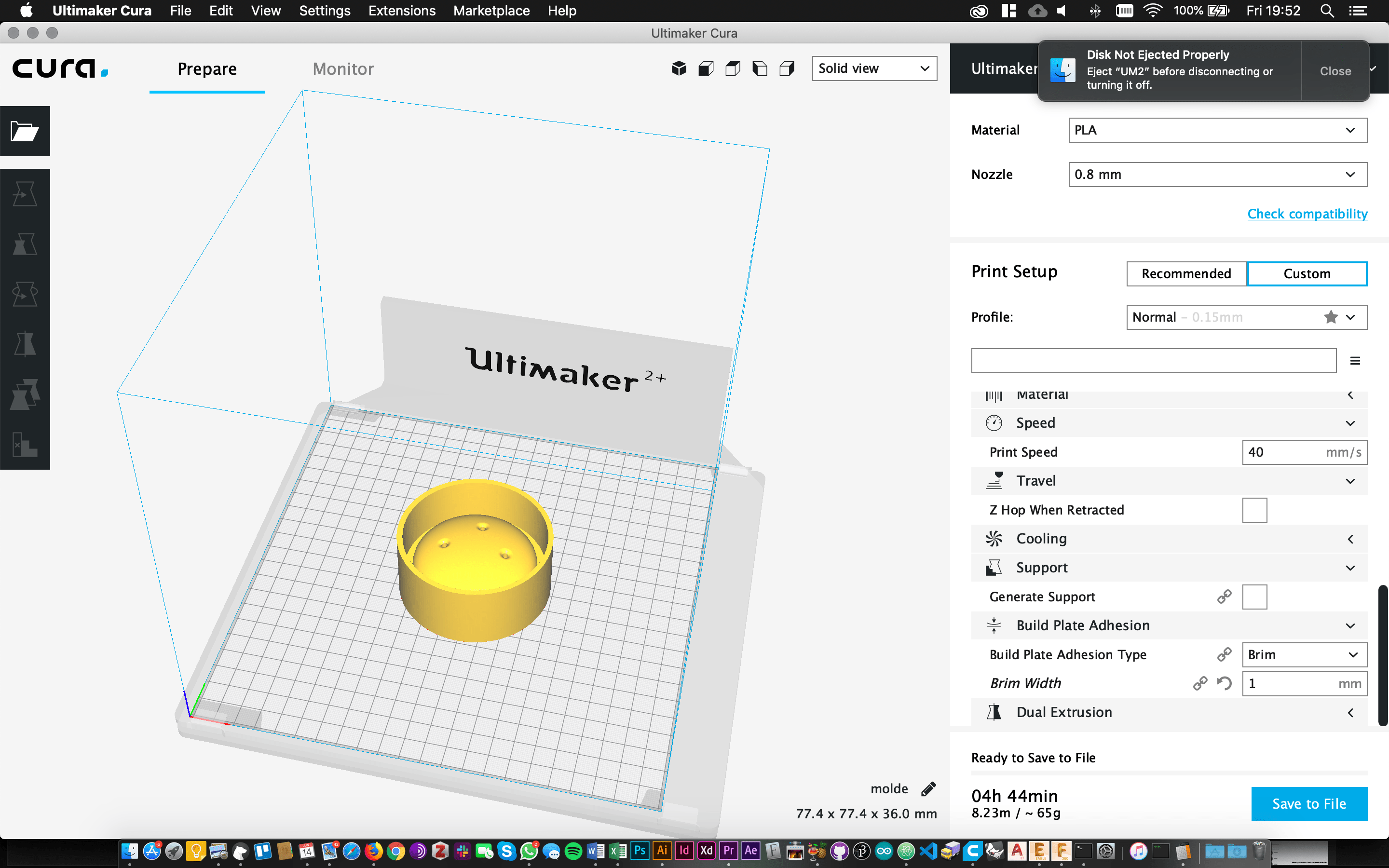Enable the Generate Support checkbox
The width and height of the screenshot is (1389, 868).
click(x=1255, y=597)
